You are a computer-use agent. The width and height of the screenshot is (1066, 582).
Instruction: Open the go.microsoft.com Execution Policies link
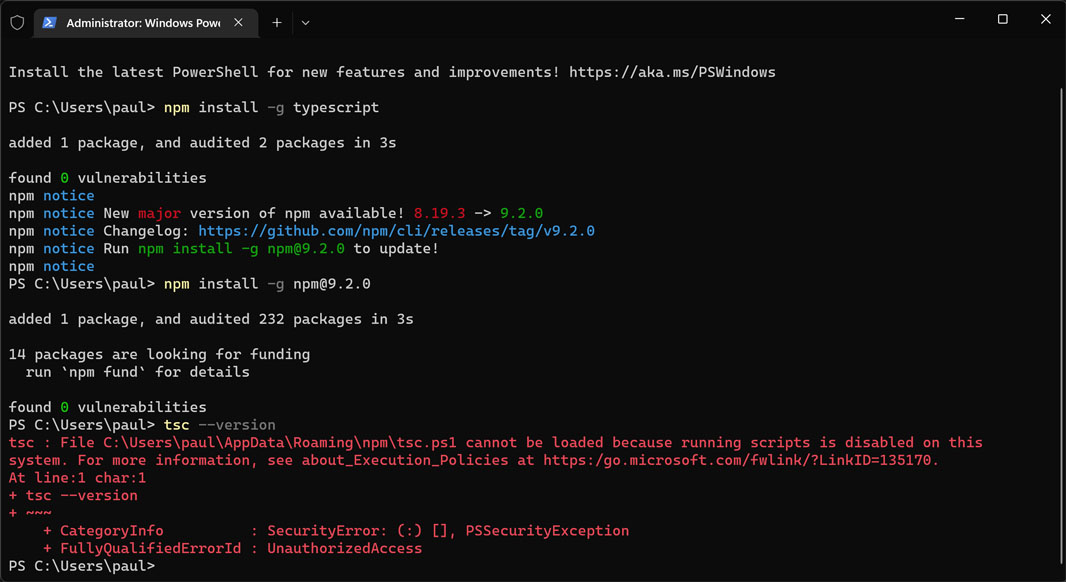(740, 460)
